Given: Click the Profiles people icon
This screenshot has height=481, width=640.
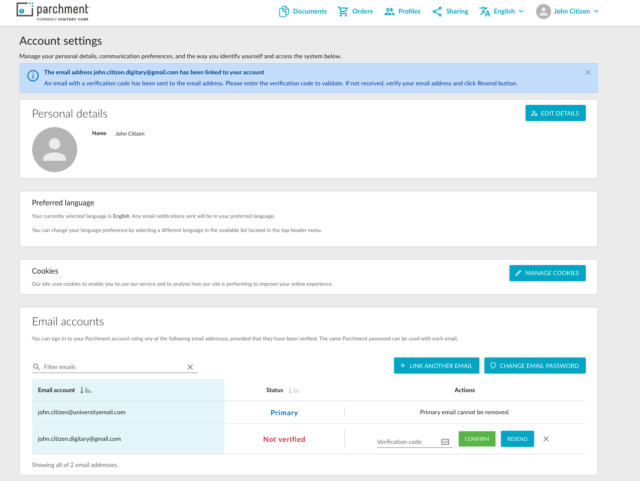Looking at the screenshot, I should (389, 11).
